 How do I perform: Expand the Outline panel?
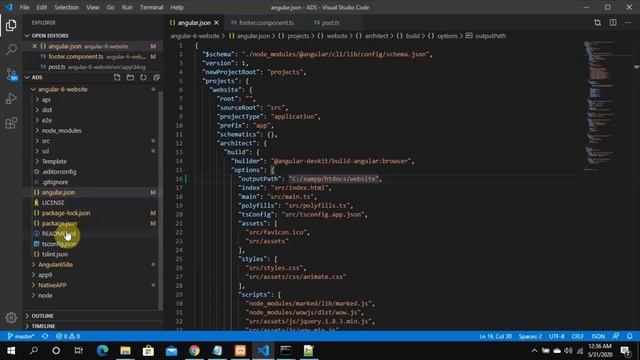[x=42, y=316]
